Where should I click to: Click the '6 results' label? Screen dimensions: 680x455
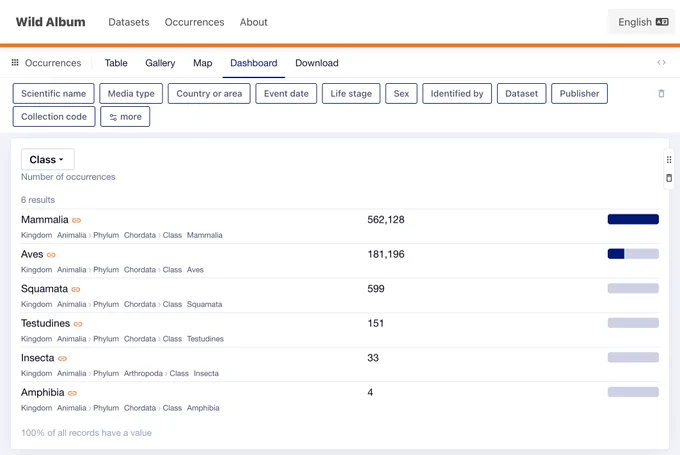tap(38, 200)
